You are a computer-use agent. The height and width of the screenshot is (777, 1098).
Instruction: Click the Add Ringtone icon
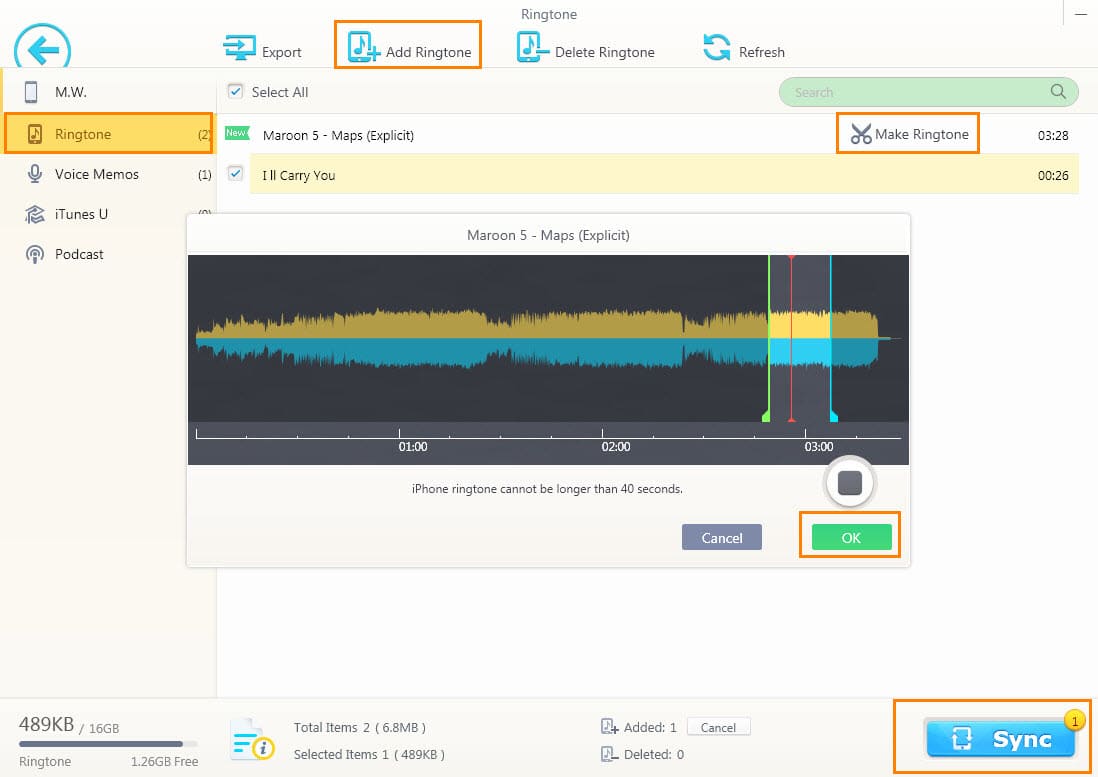[363, 48]
